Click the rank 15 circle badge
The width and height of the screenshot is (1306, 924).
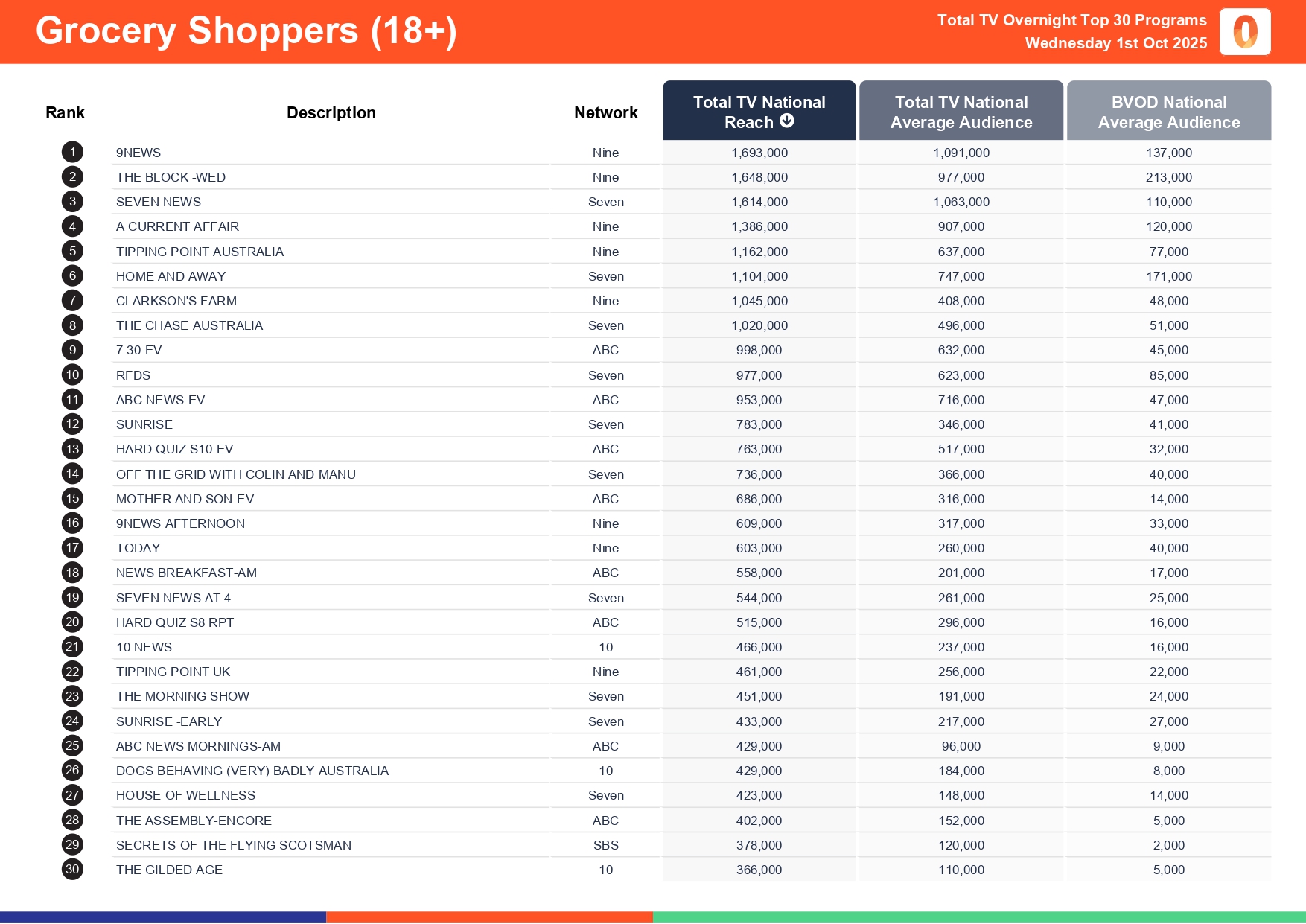[x=72, y=499]
